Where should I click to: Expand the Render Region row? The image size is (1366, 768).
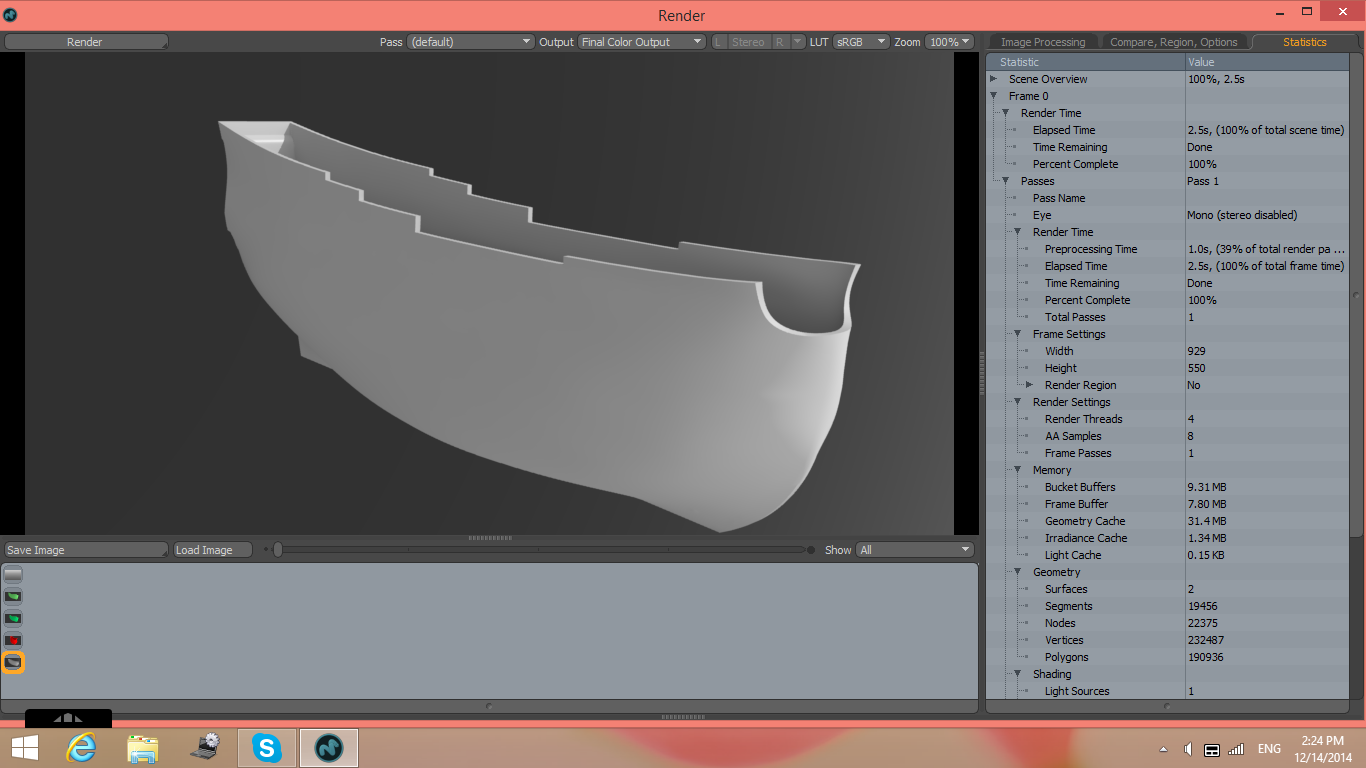tap(1030, 385)
